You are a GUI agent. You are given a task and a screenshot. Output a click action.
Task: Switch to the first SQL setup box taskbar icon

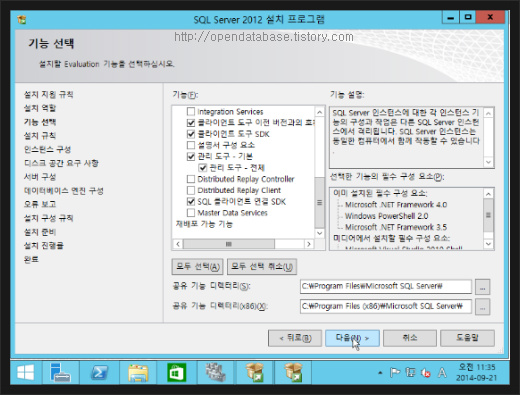pyautogui.click(x=255, y=372)
